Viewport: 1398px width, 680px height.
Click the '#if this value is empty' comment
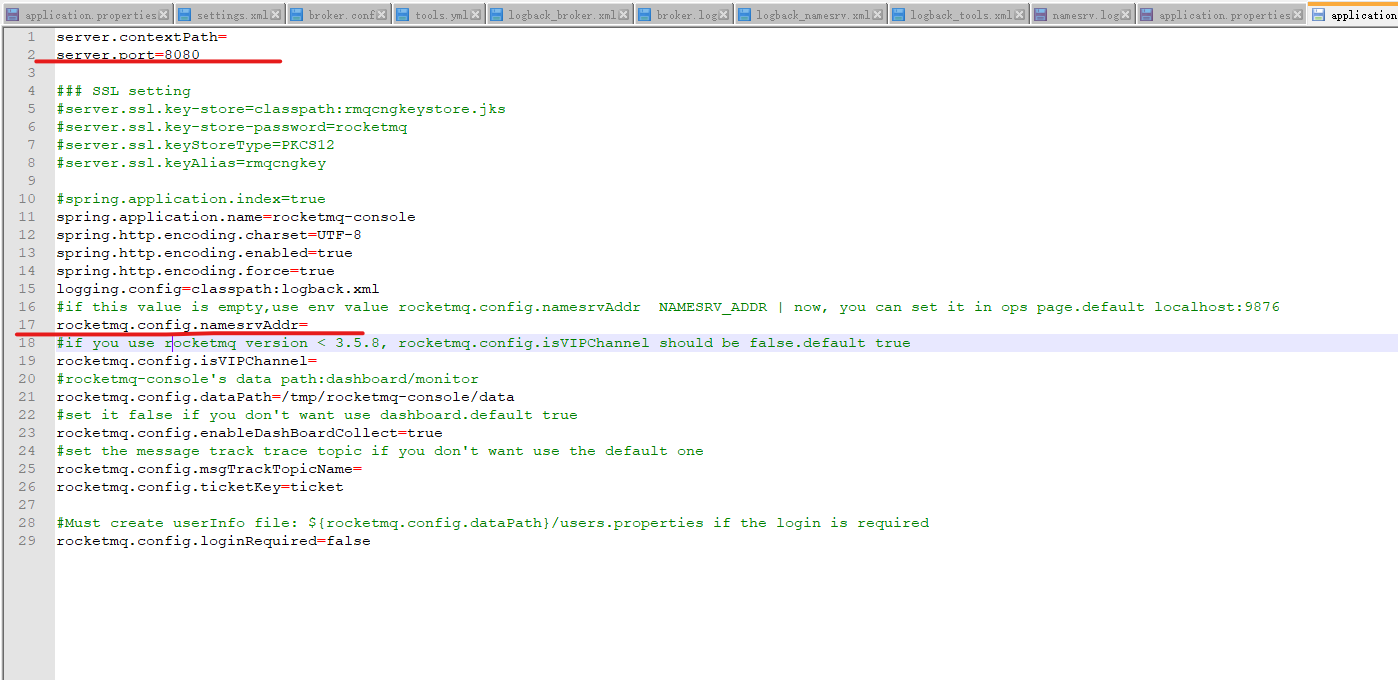pyautogui.click(x=668, y=307)
